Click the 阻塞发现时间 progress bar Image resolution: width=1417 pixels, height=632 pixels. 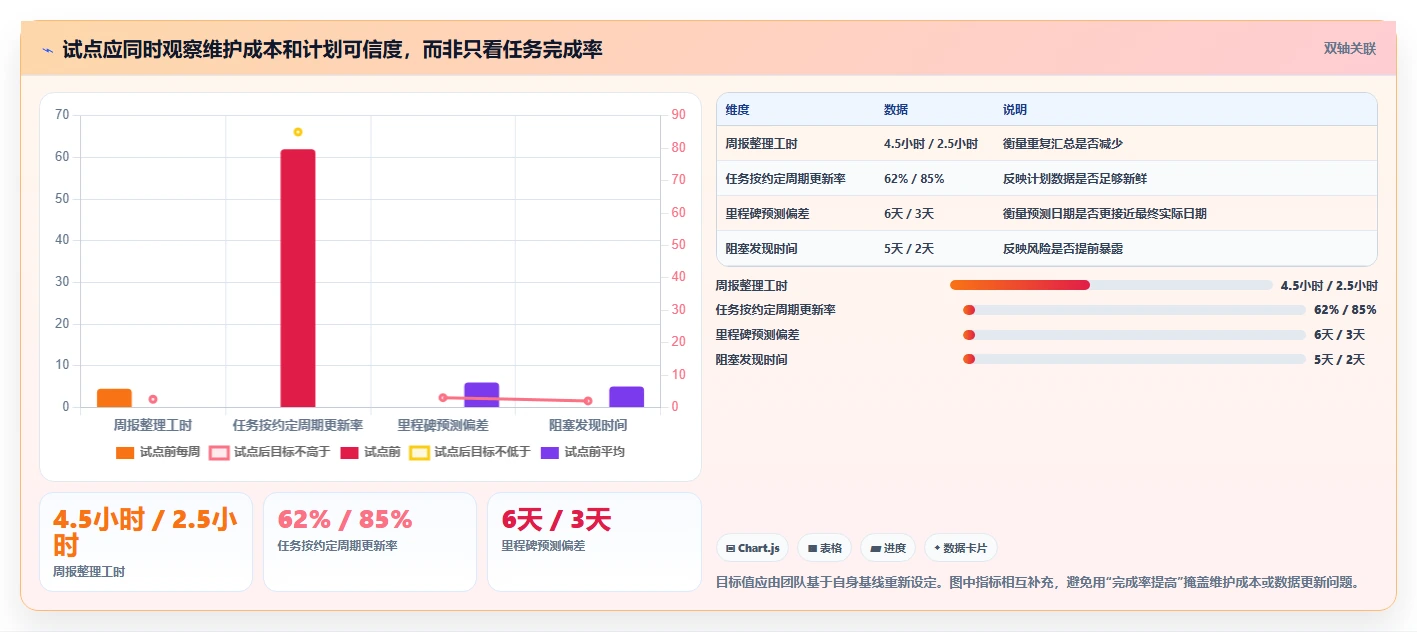point(1134,360)
